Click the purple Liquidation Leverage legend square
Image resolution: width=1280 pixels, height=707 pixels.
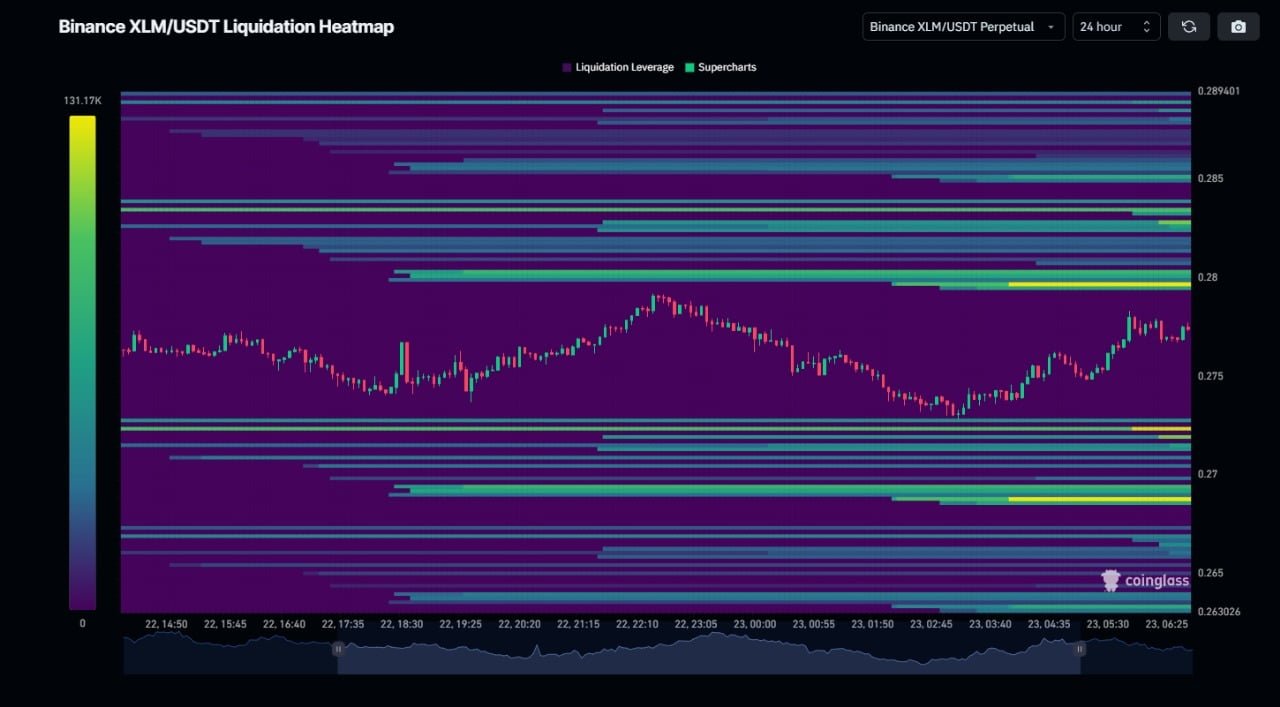(x=567, y=68)
